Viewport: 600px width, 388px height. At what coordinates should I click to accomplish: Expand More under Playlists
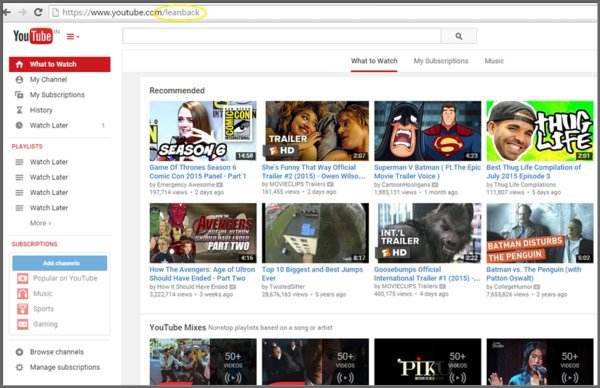tap(40, 223)
